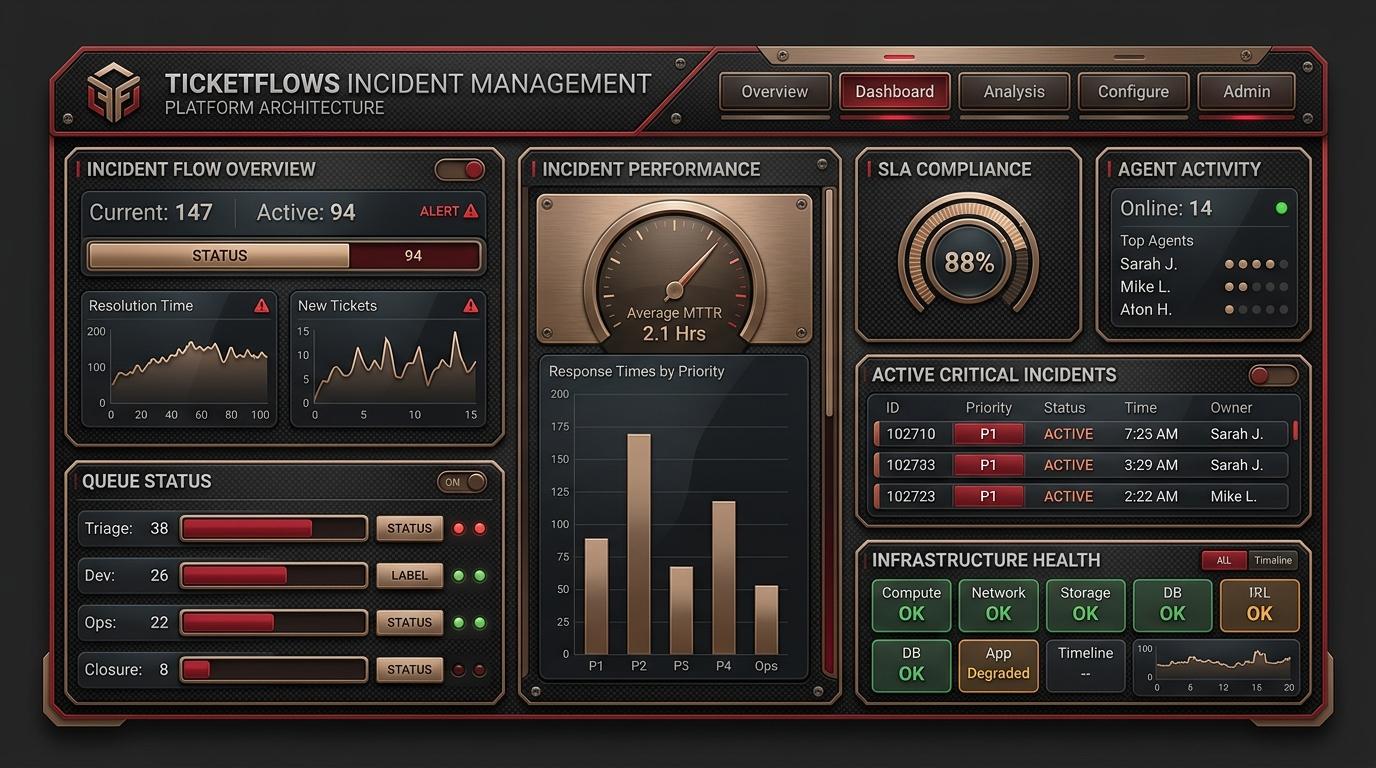Open the Analysis tab
1376x768 pixels.
(1014, 91)
